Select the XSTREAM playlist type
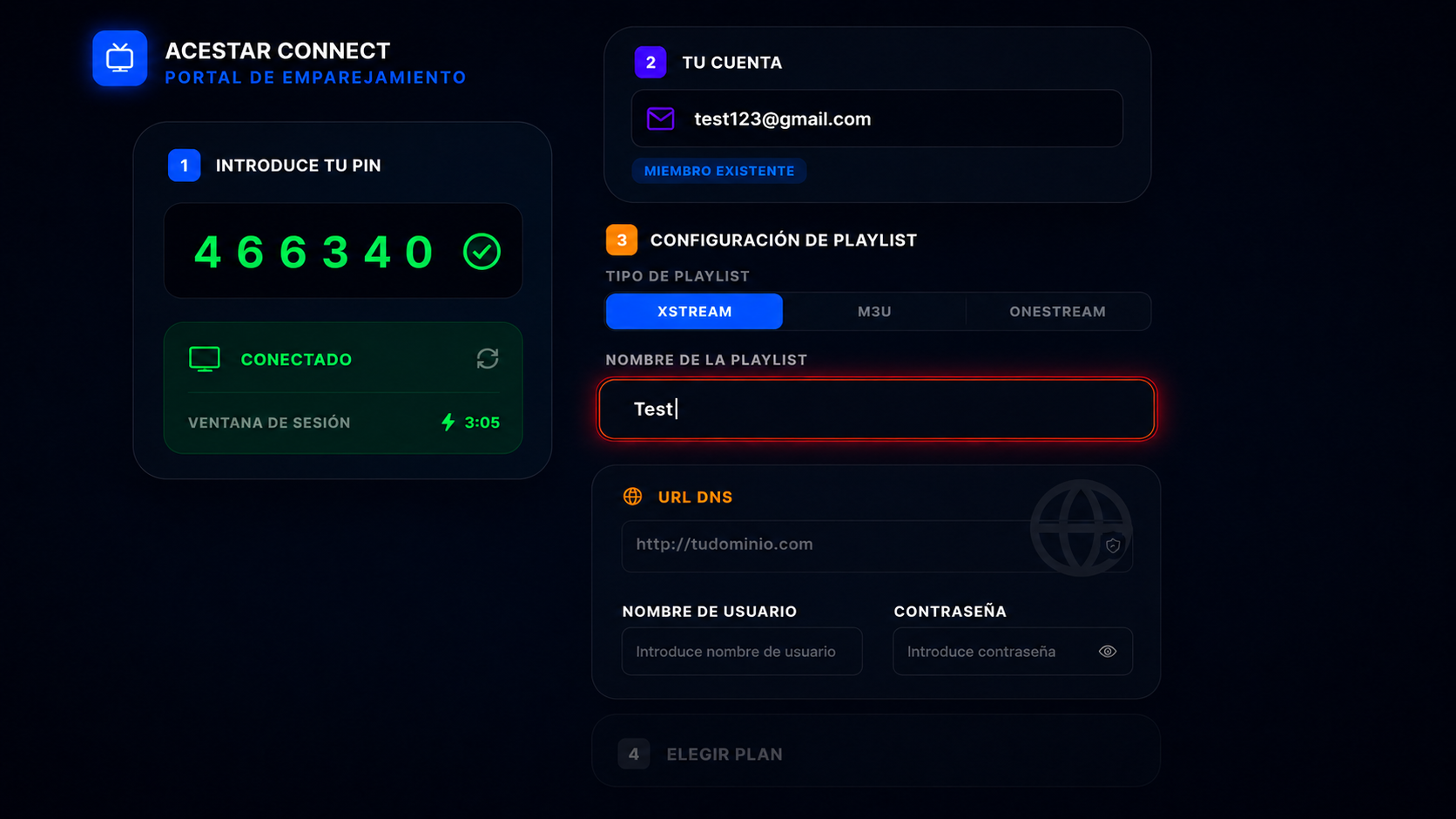This screenshot has width=1456, height=819. (694, 312)
